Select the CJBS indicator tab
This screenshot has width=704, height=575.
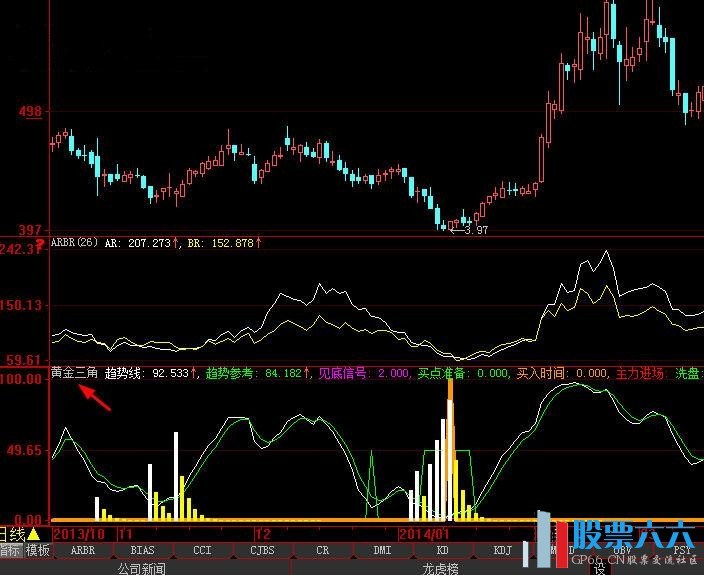[262, 550]
